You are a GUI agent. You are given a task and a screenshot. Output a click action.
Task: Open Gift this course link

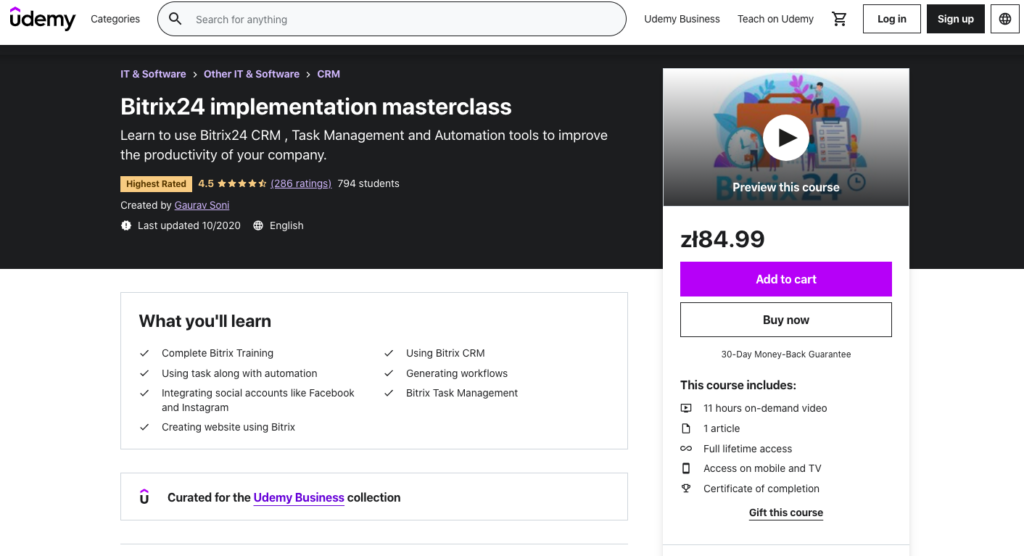786,513
